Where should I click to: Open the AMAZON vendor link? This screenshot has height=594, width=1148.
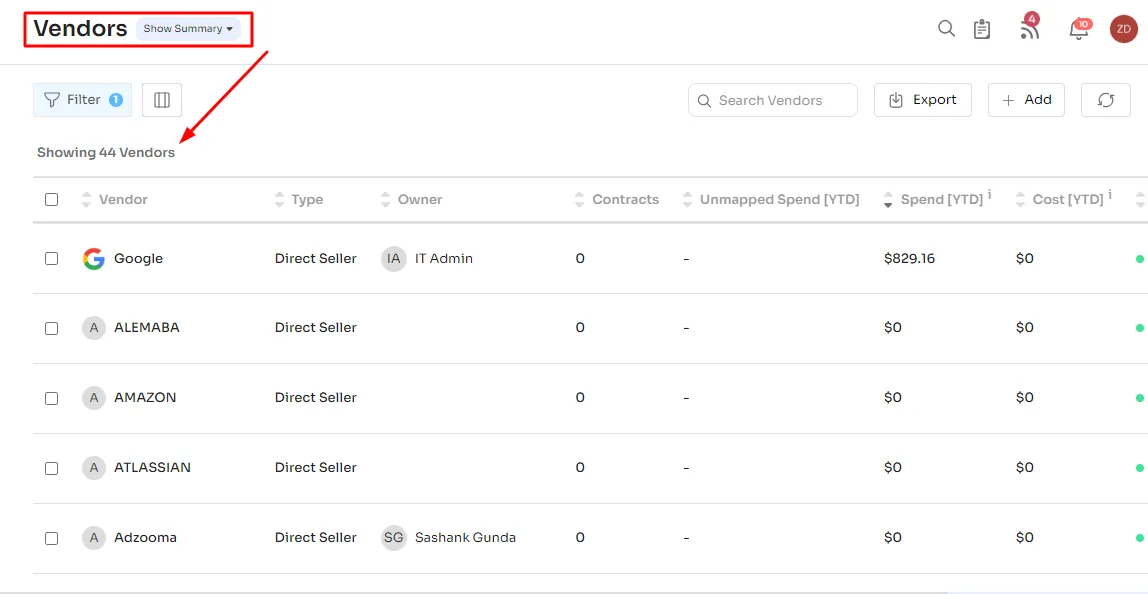coord(145,398)
